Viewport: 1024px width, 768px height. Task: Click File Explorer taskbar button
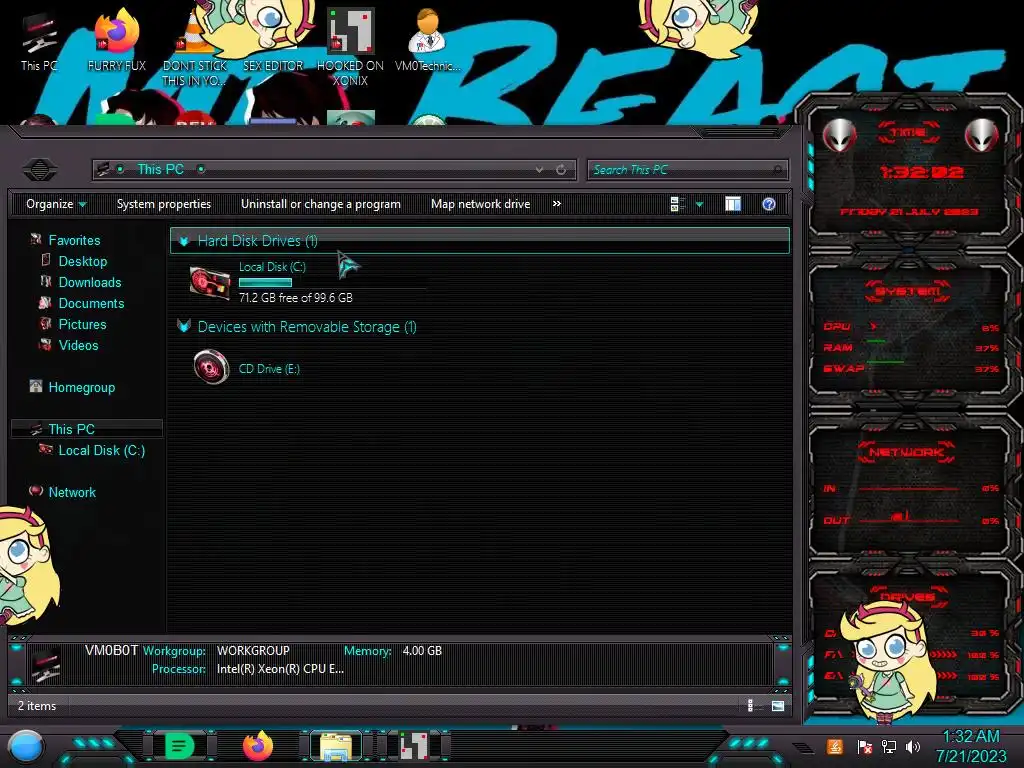coord(336,746)
